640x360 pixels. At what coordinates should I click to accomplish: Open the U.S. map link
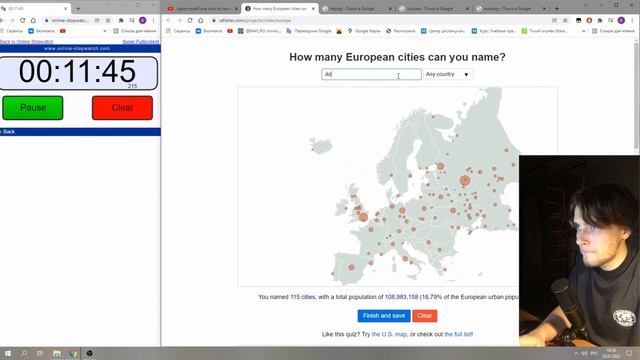pos(389,334)
